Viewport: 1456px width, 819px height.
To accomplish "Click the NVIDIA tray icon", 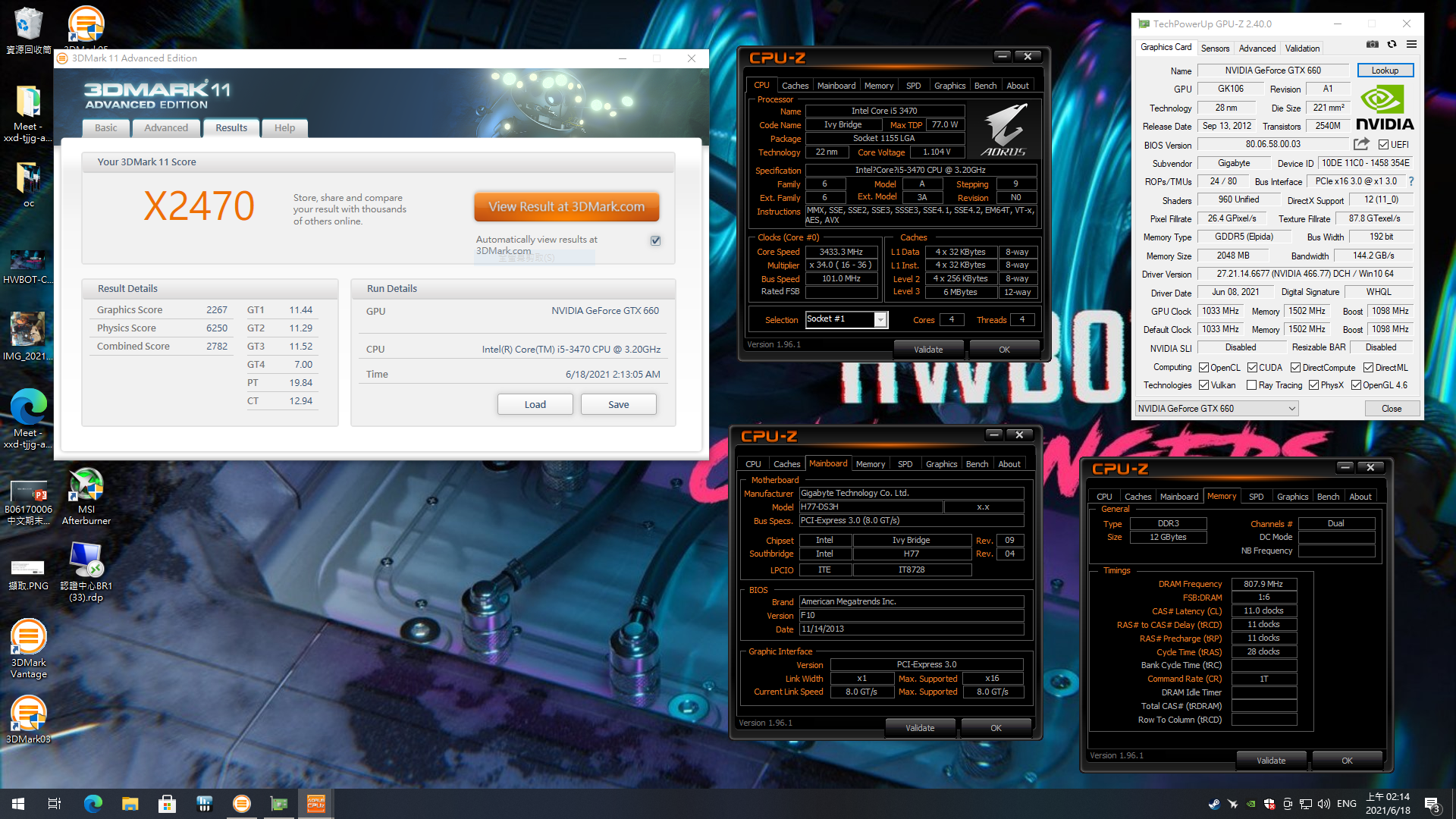I will (x=1250, y=804).
